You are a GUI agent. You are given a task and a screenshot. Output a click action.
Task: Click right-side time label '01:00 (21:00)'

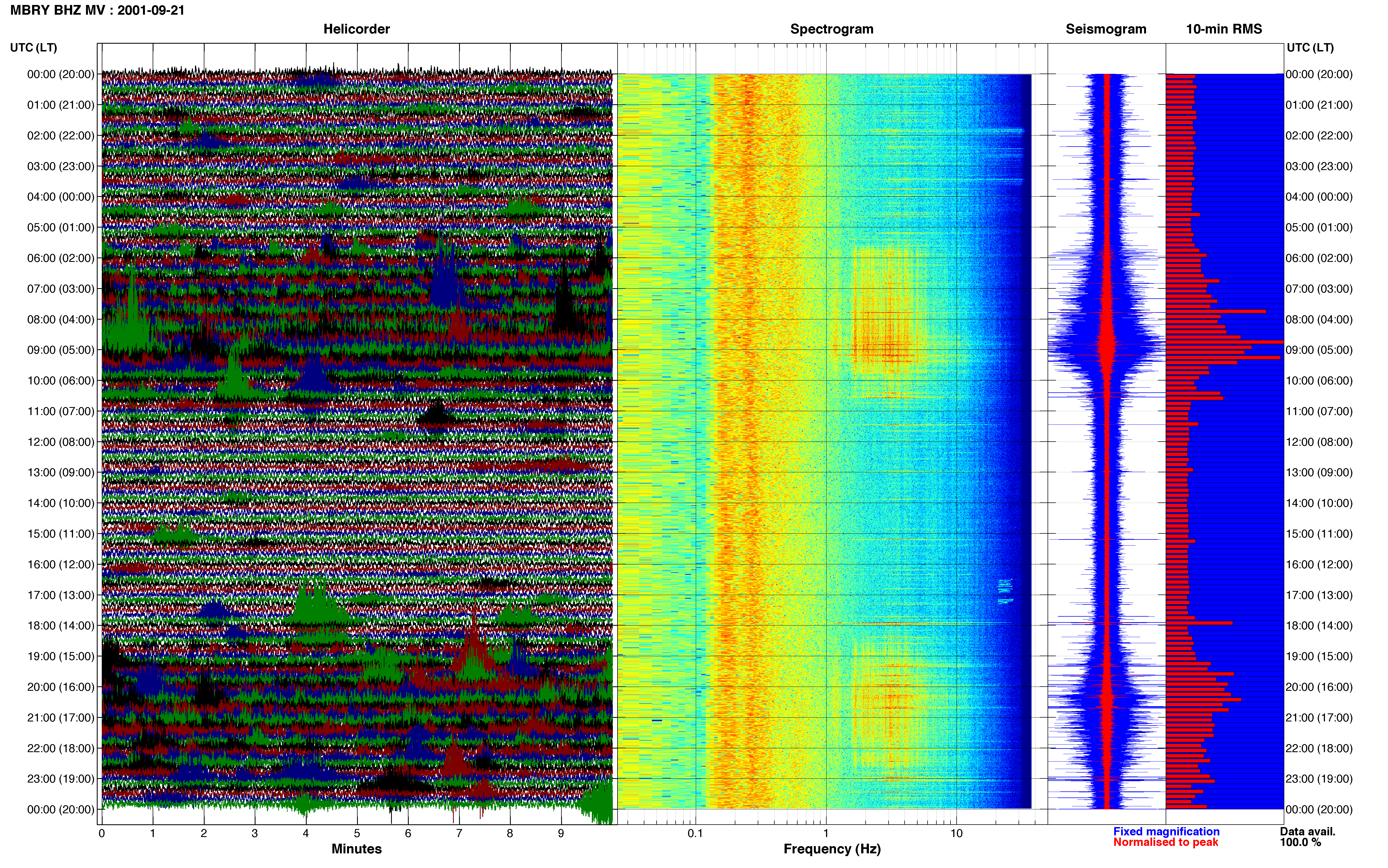(1319, 105)
